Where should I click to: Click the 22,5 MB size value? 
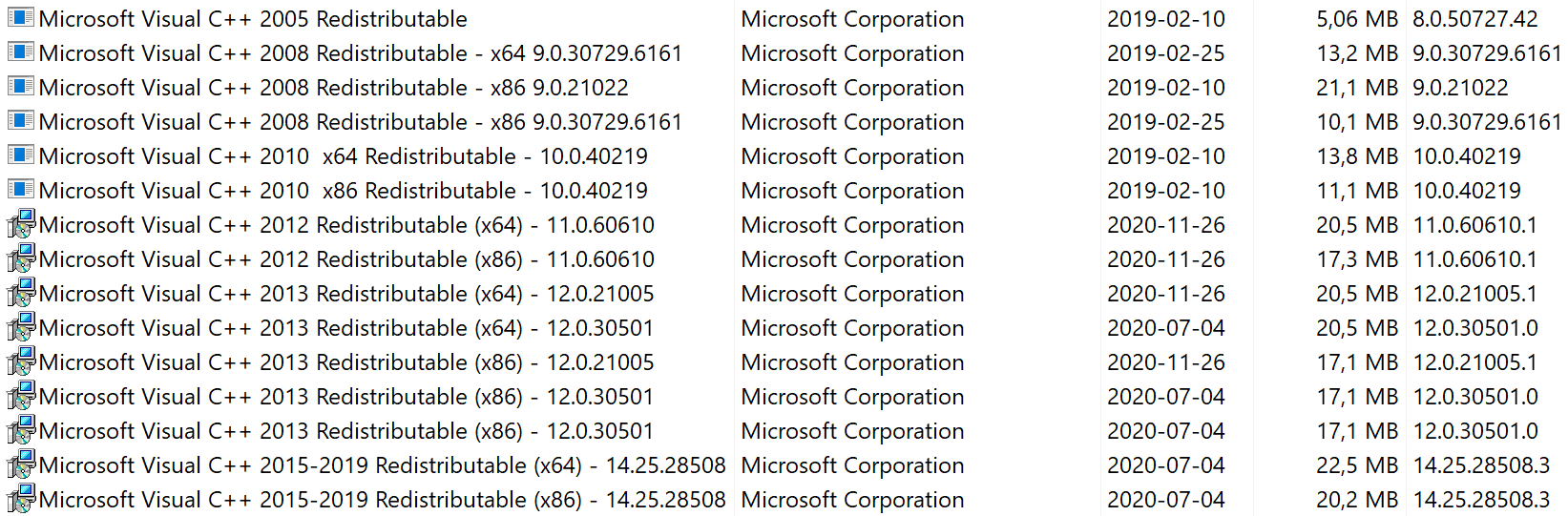click(1356, 465)
